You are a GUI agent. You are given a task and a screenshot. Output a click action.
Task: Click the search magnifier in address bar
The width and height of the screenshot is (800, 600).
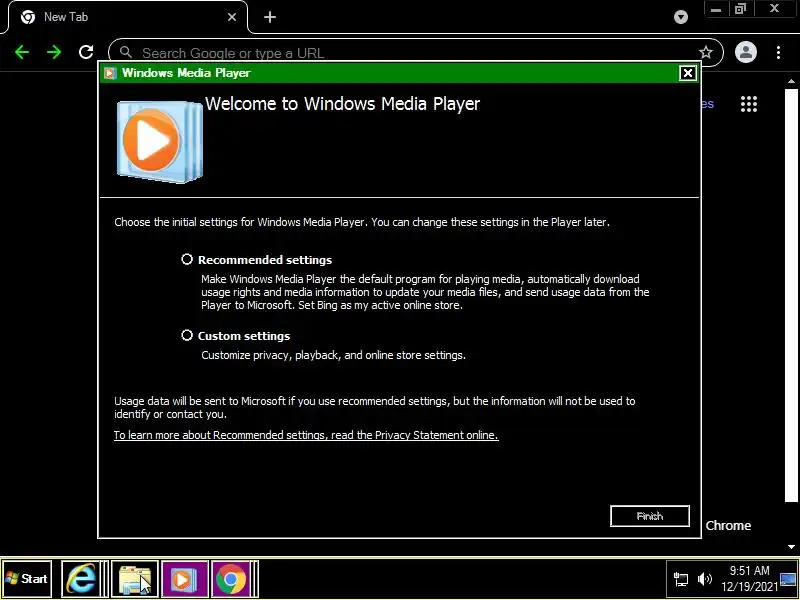click(x=126, y=52)
